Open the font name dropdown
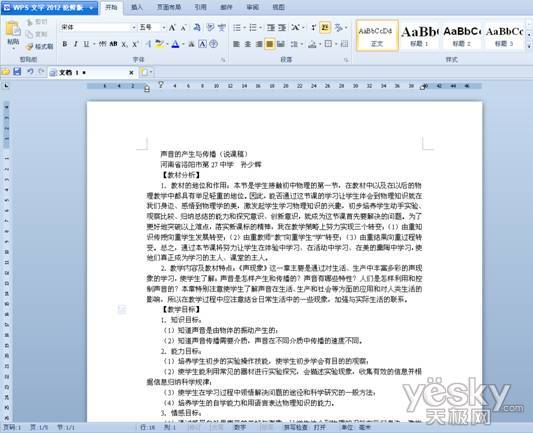Image resolution: width=533 pixels, height=433 pixels. (x=134, y=28)
